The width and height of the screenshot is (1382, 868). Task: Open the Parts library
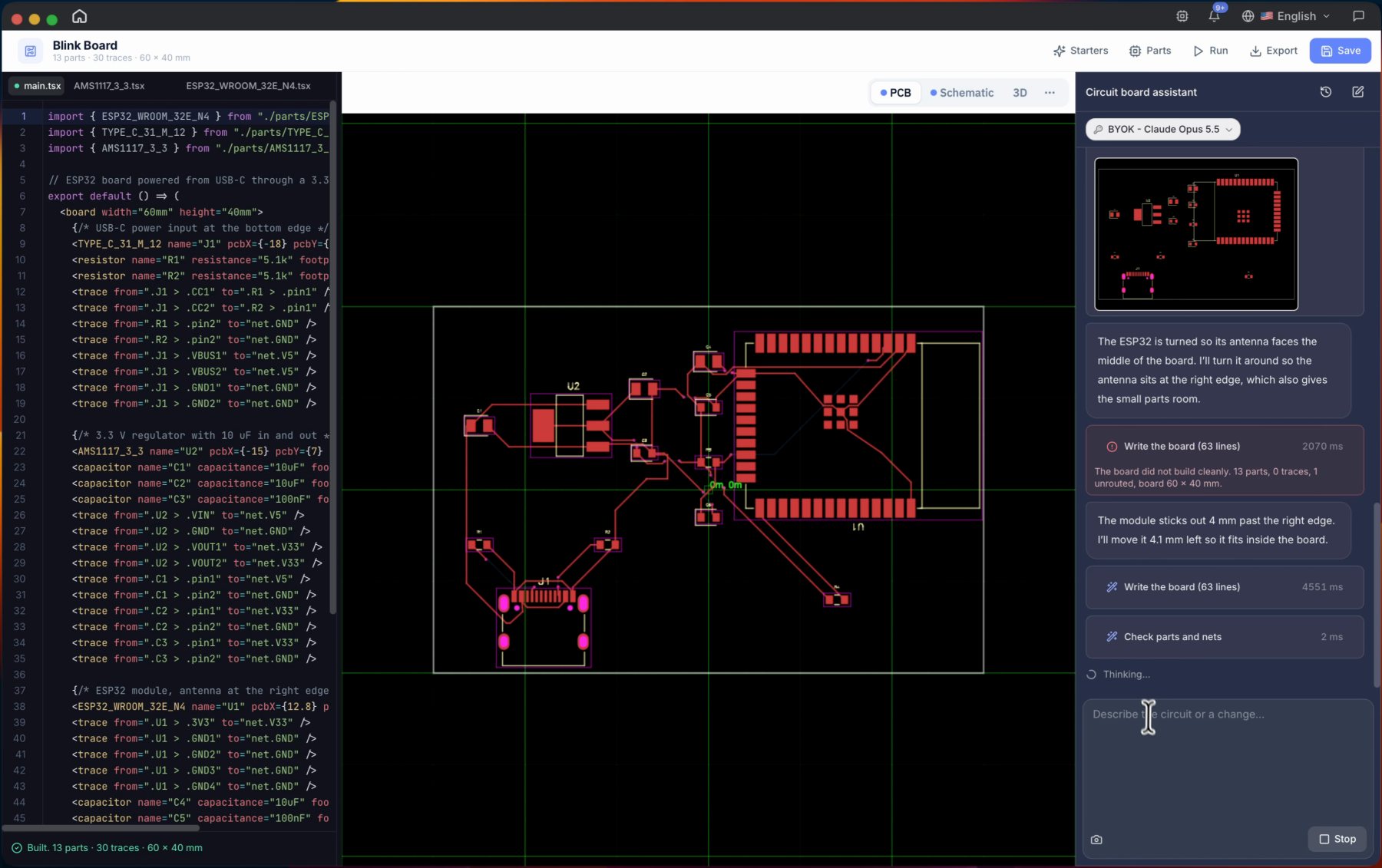coord(1150,51)
